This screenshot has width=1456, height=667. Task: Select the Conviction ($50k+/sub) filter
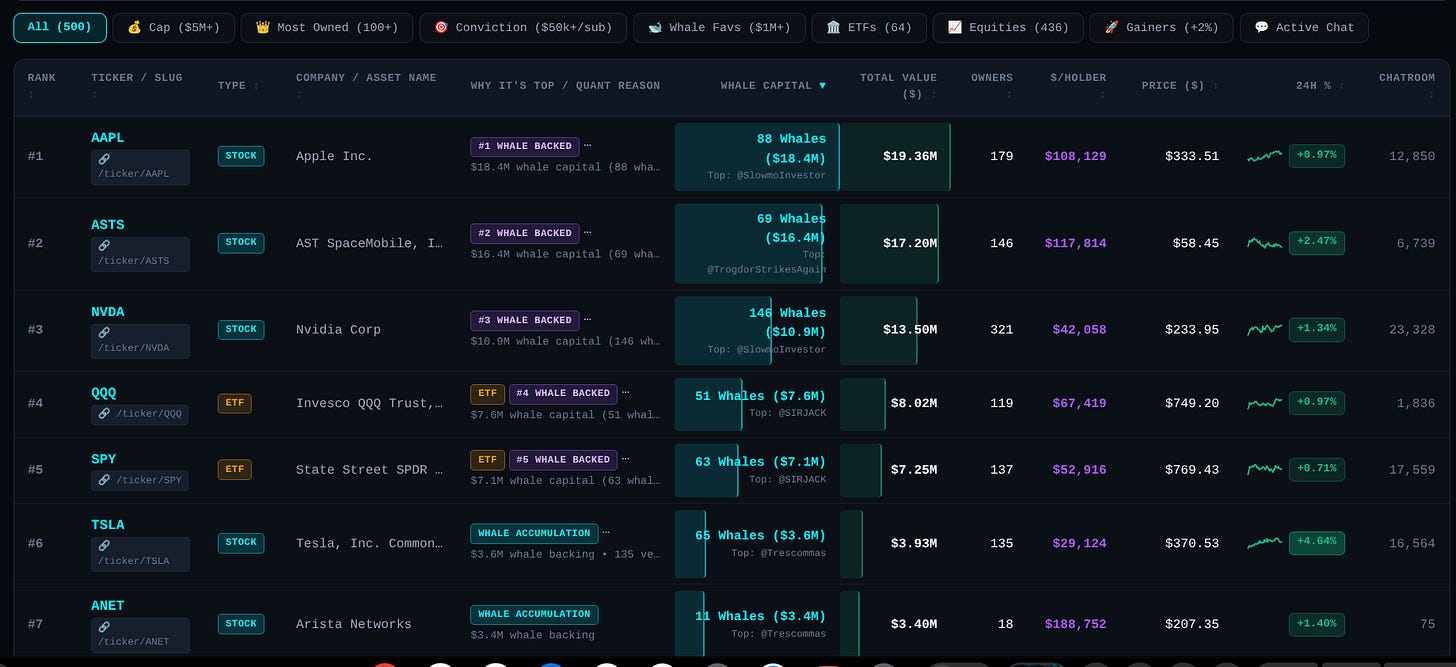point(523,28)
